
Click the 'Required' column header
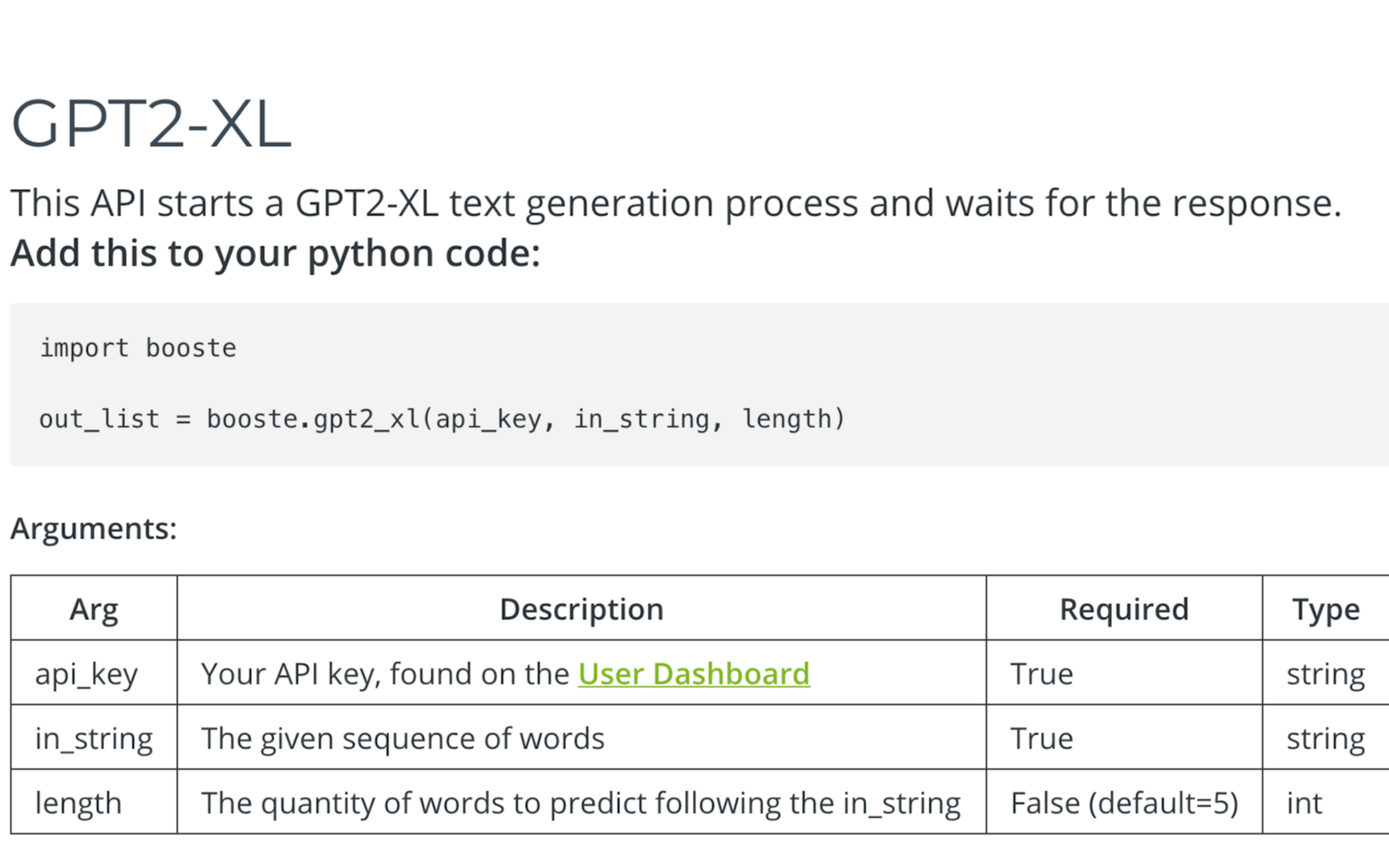coord(1123,609)
